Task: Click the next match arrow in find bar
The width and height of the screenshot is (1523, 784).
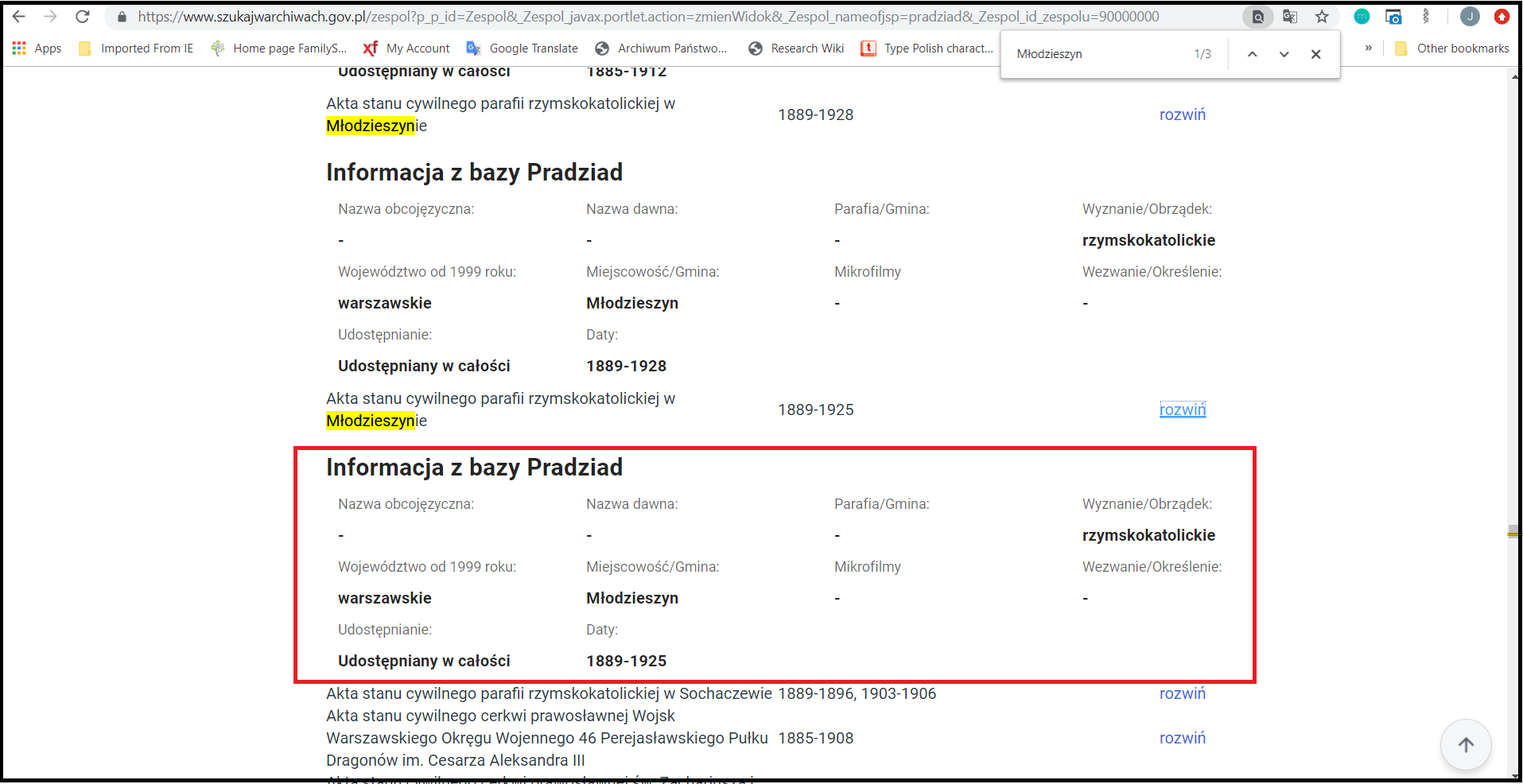Action: pos(1283,54)
